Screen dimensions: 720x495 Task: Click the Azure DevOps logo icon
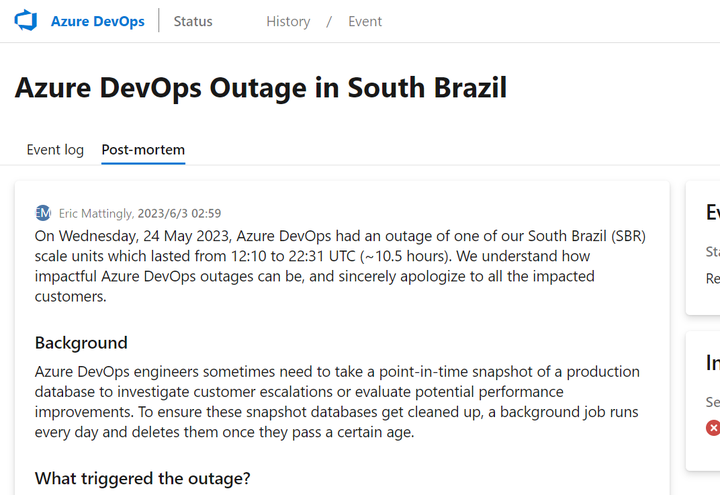[x=25, y=21]
